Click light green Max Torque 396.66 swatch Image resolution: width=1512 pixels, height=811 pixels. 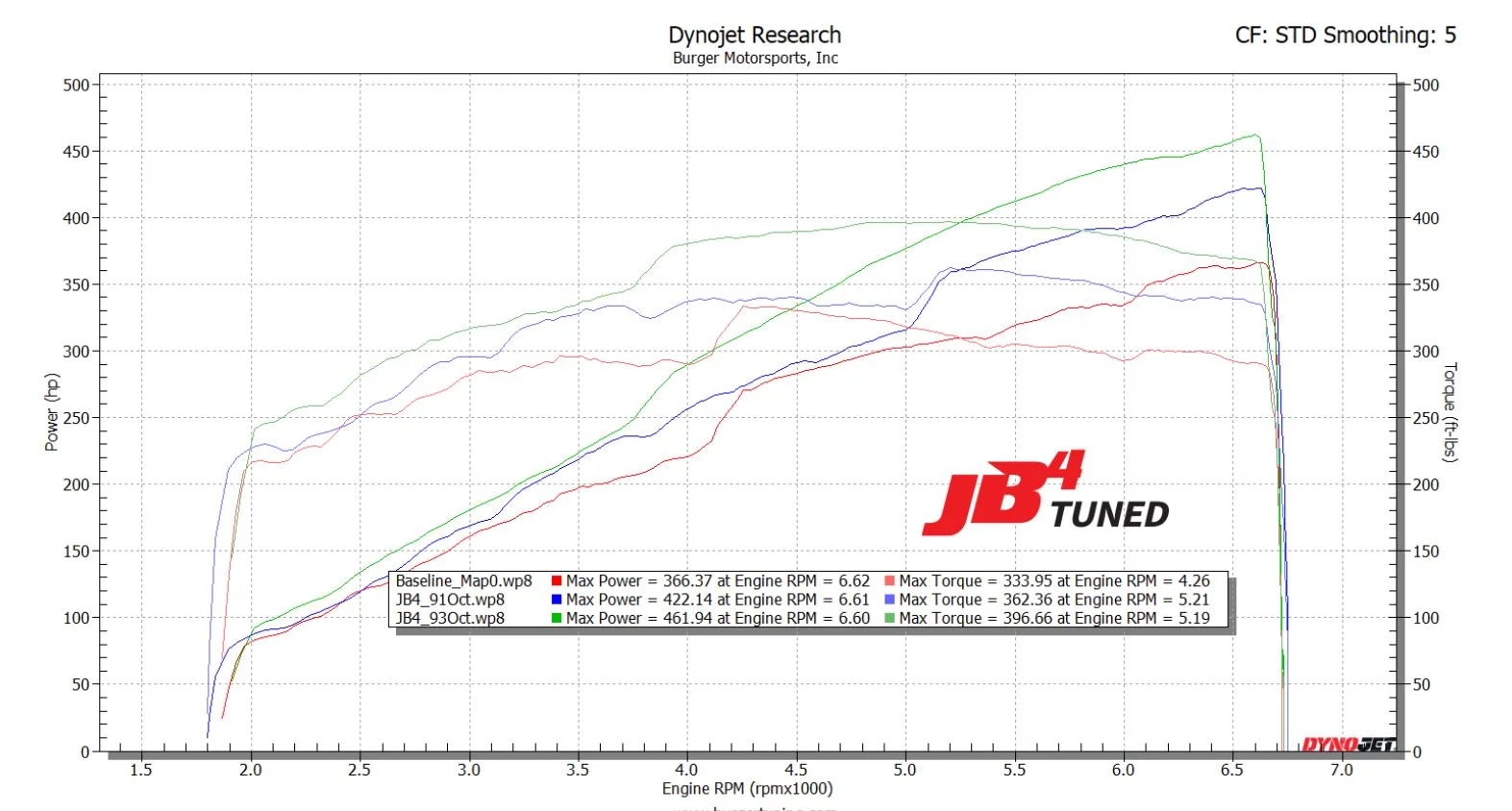(889, 618)
